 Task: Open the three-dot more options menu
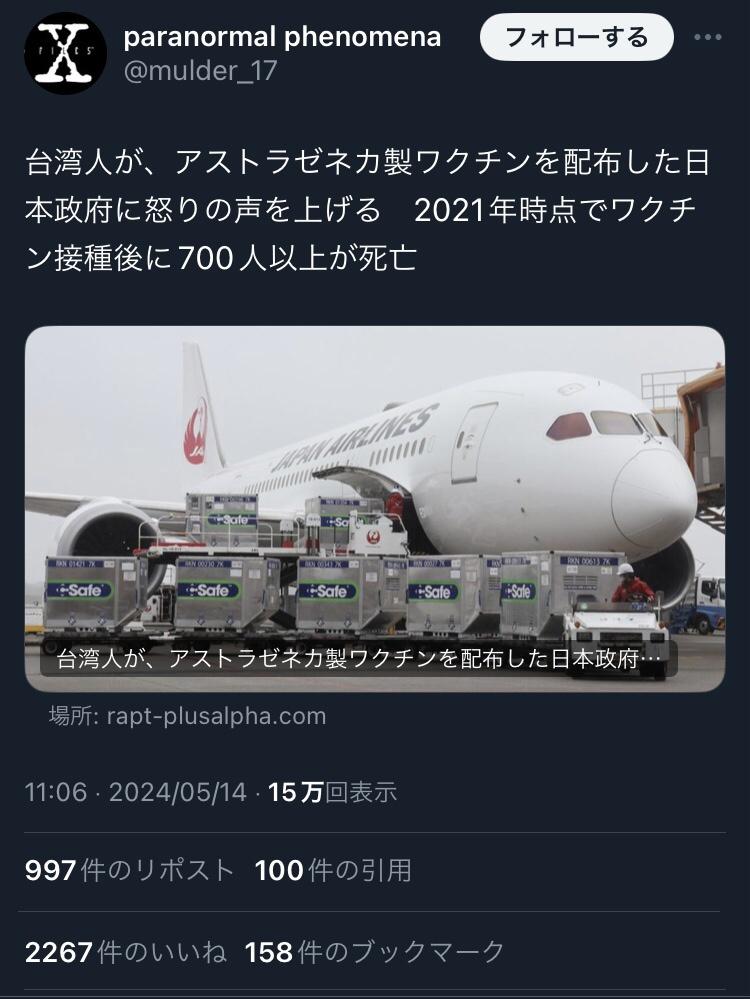click(x=707, y=37)
